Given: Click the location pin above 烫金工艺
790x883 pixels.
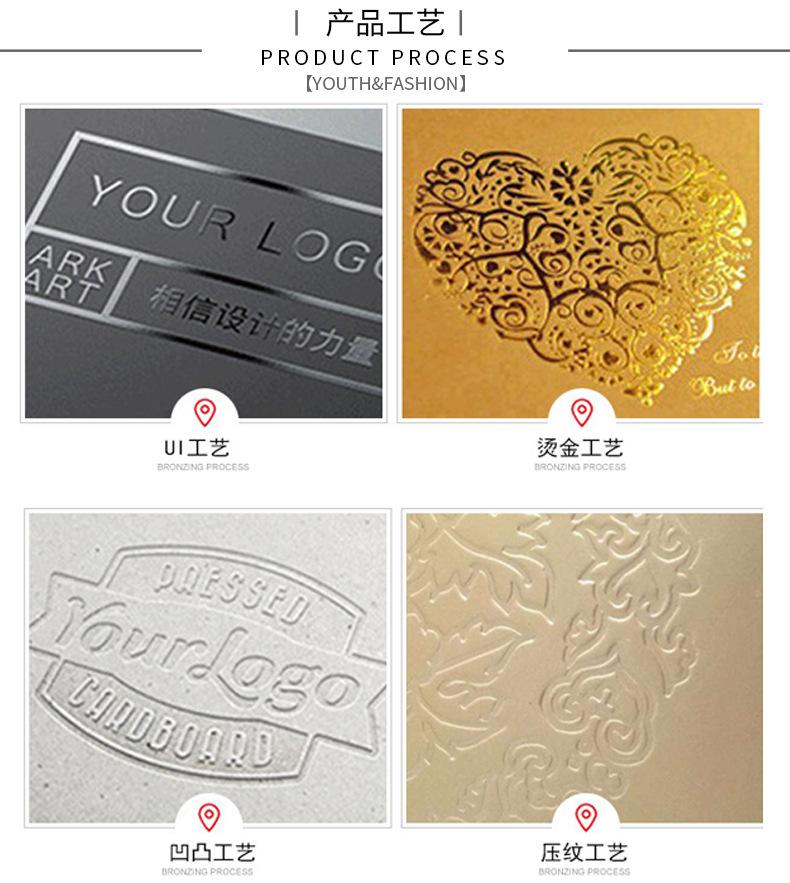Looking at the screenshot, I should 582,412.
